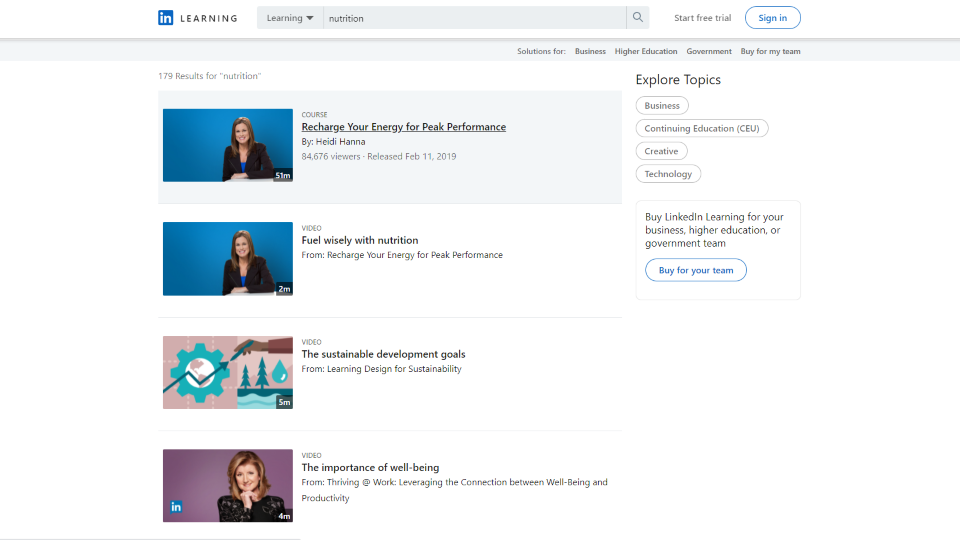
Task: Click Start free trial link
Action: coord(702,18)
